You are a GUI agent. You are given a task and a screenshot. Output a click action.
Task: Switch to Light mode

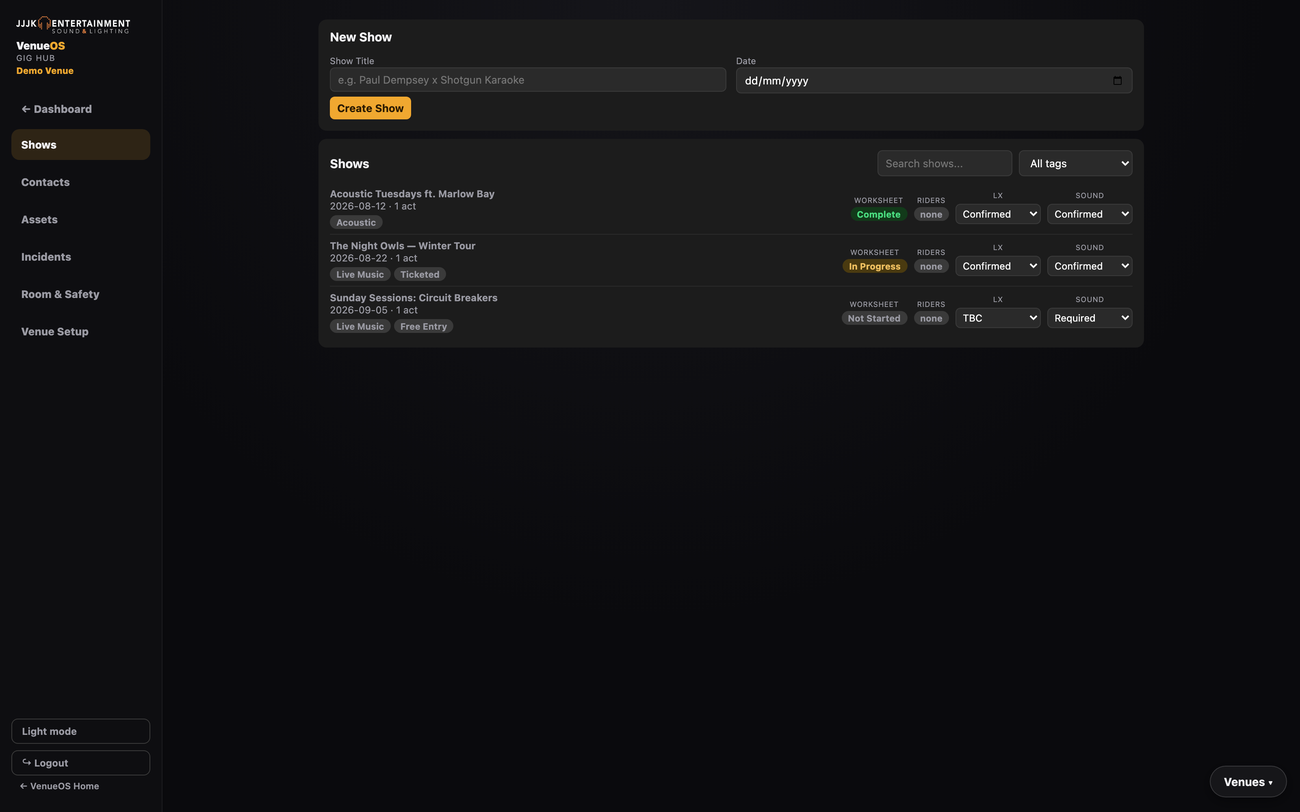click(81, 731)
